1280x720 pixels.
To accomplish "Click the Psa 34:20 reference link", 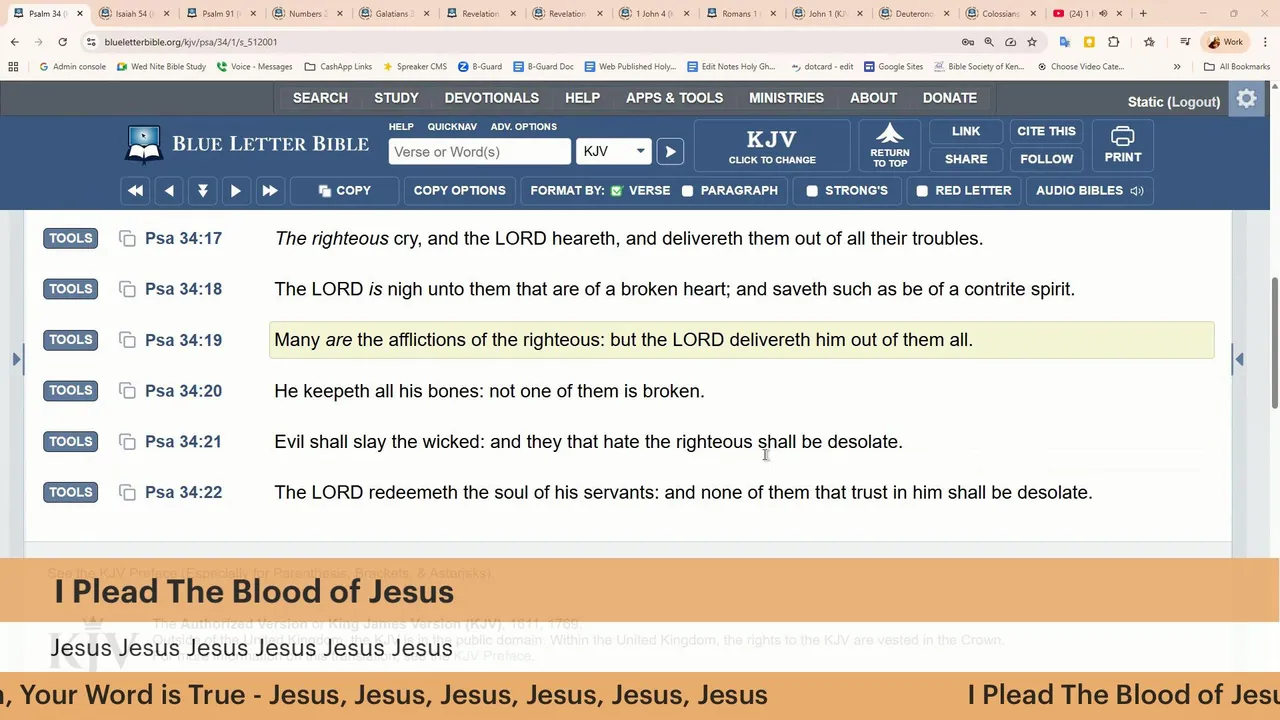I will (x=183, y=391).
